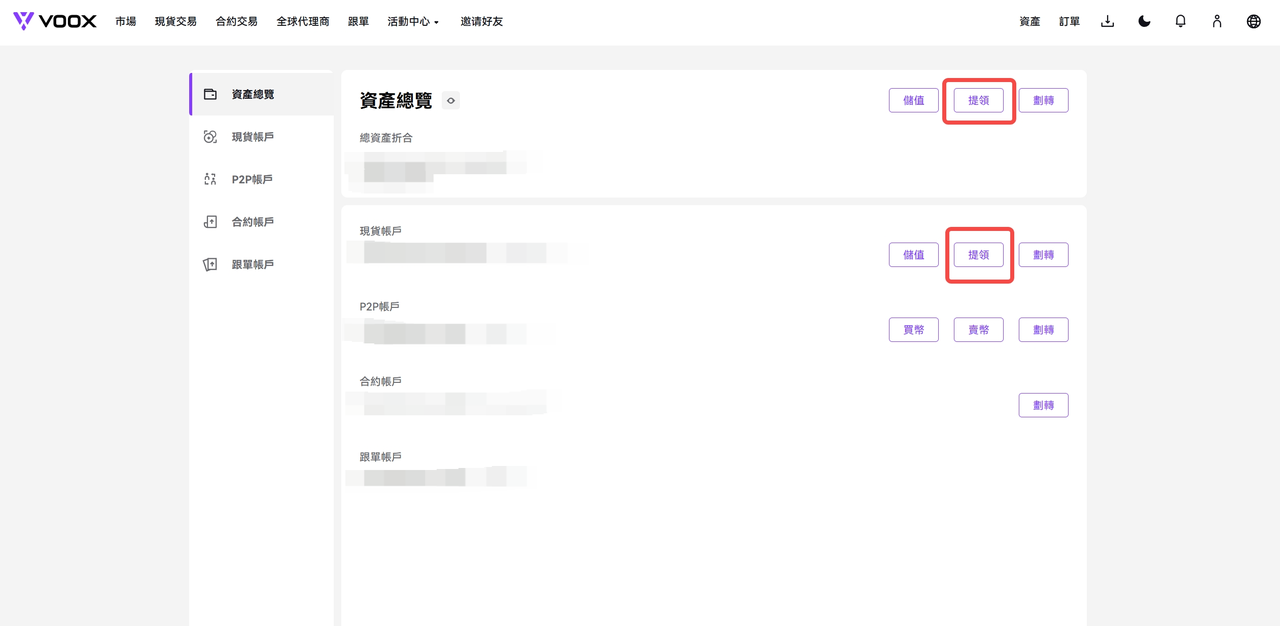The width and height of the screenshot is (1280, 626).
Task: Select 跟單 in the top navigation
Action: tap(358, 21)
